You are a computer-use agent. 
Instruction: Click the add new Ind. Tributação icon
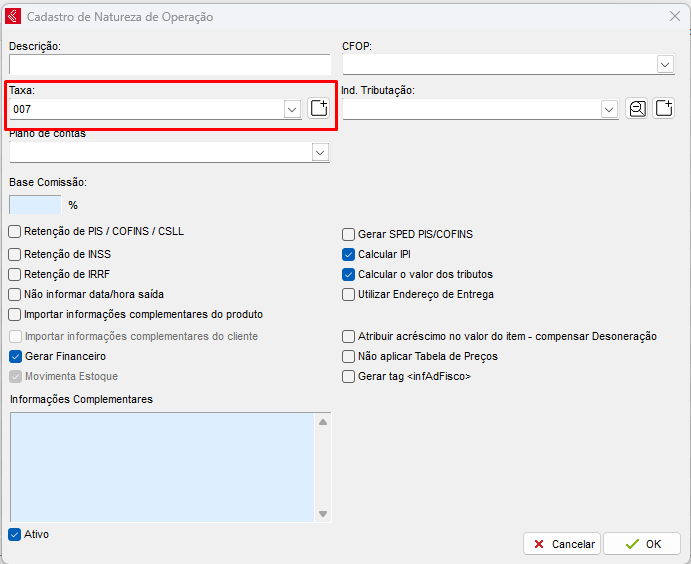click(663, 109)
